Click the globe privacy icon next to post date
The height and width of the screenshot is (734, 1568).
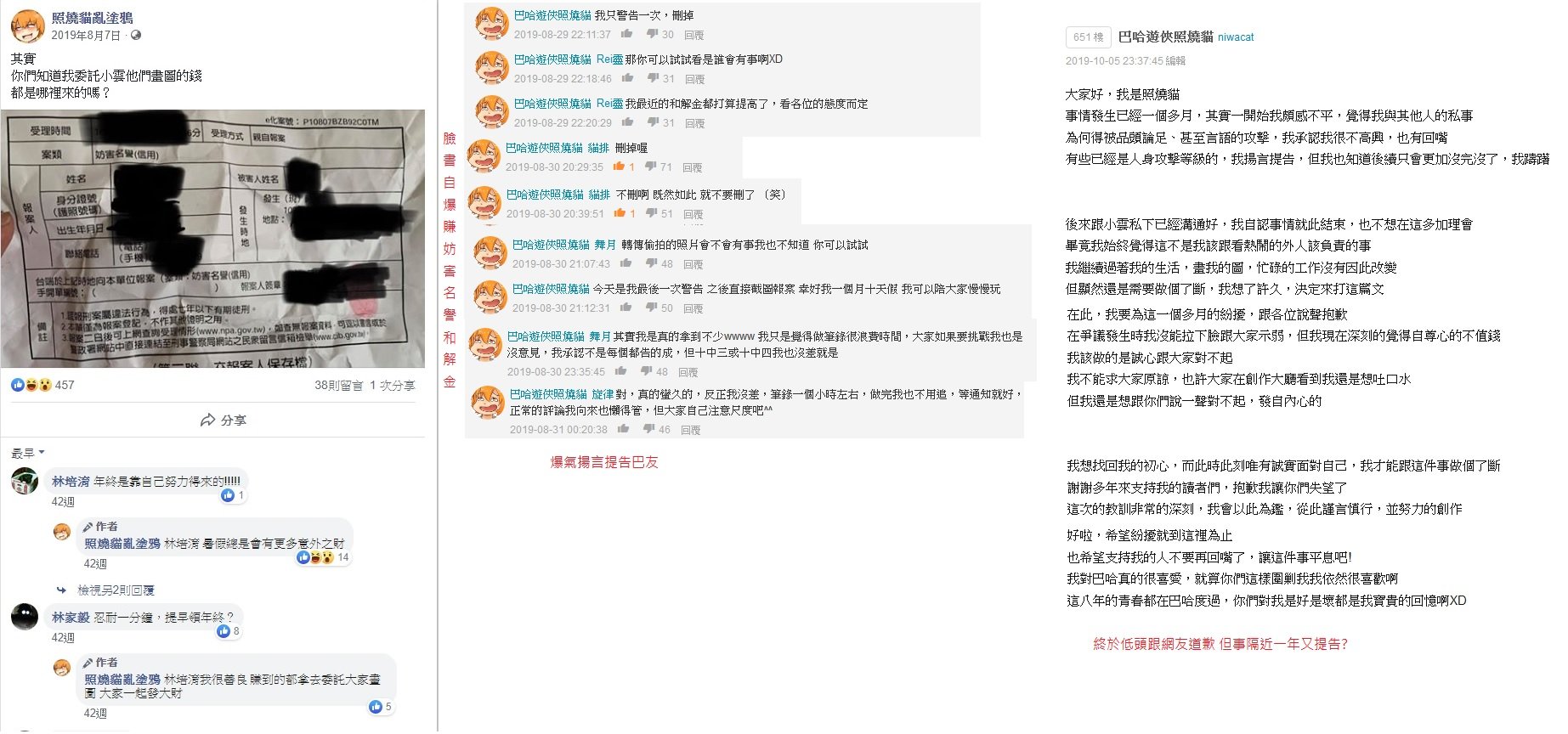point(136,35)
